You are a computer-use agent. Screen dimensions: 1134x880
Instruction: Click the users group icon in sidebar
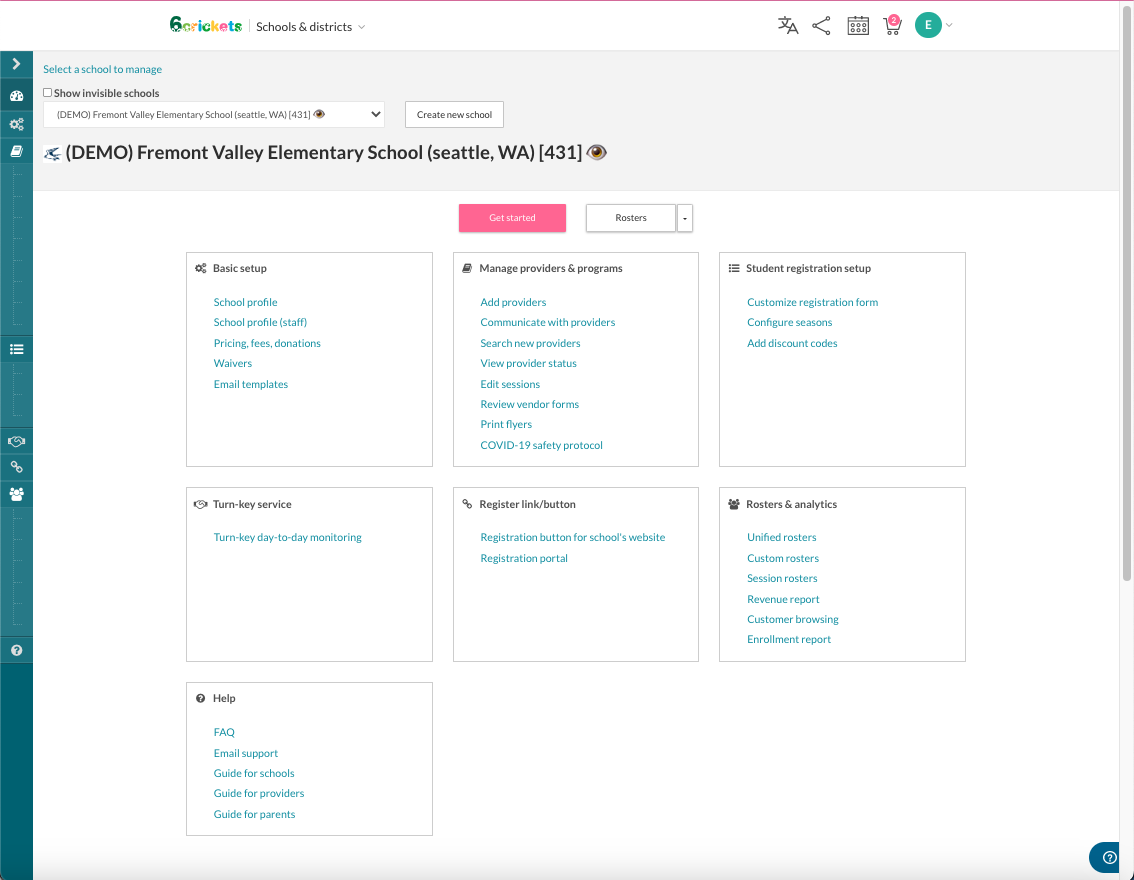tap(16, 494)
